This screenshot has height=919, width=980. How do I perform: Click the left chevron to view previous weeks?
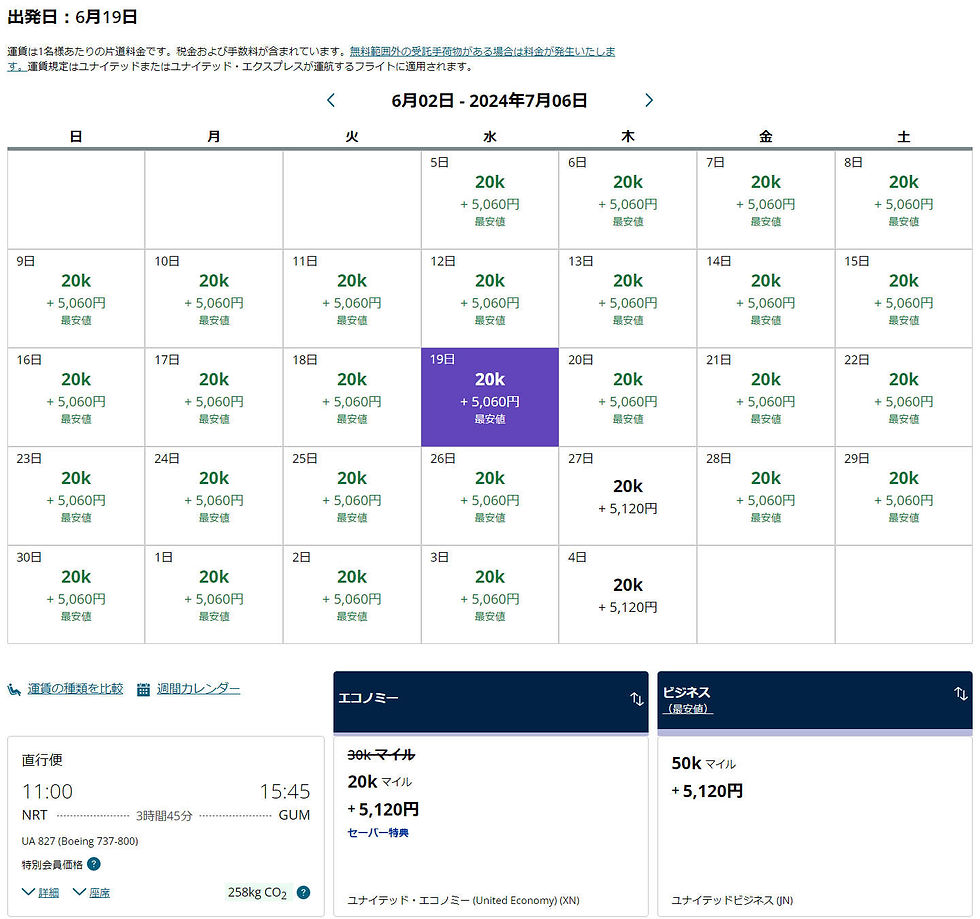331,100
